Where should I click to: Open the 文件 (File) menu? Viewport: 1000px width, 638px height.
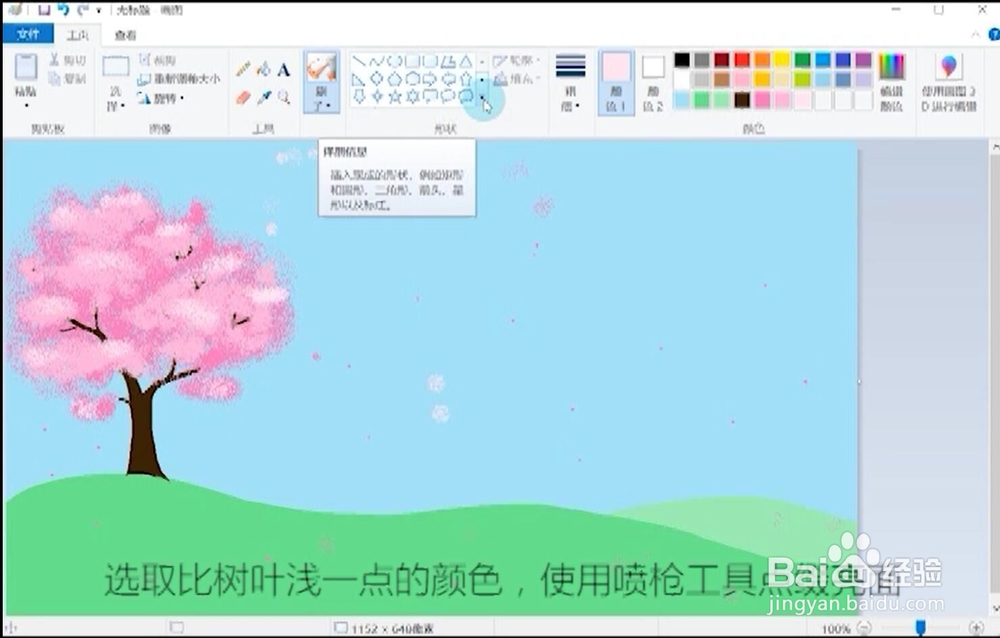click(28, 33)
